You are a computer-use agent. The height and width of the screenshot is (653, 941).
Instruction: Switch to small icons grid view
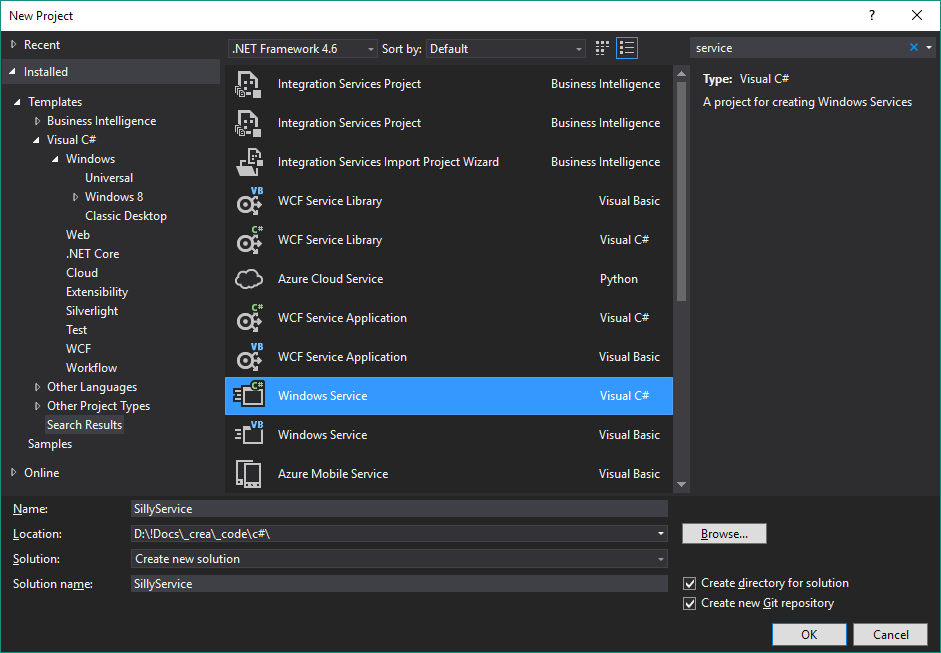pyautogui.click(x=602, y=48)
